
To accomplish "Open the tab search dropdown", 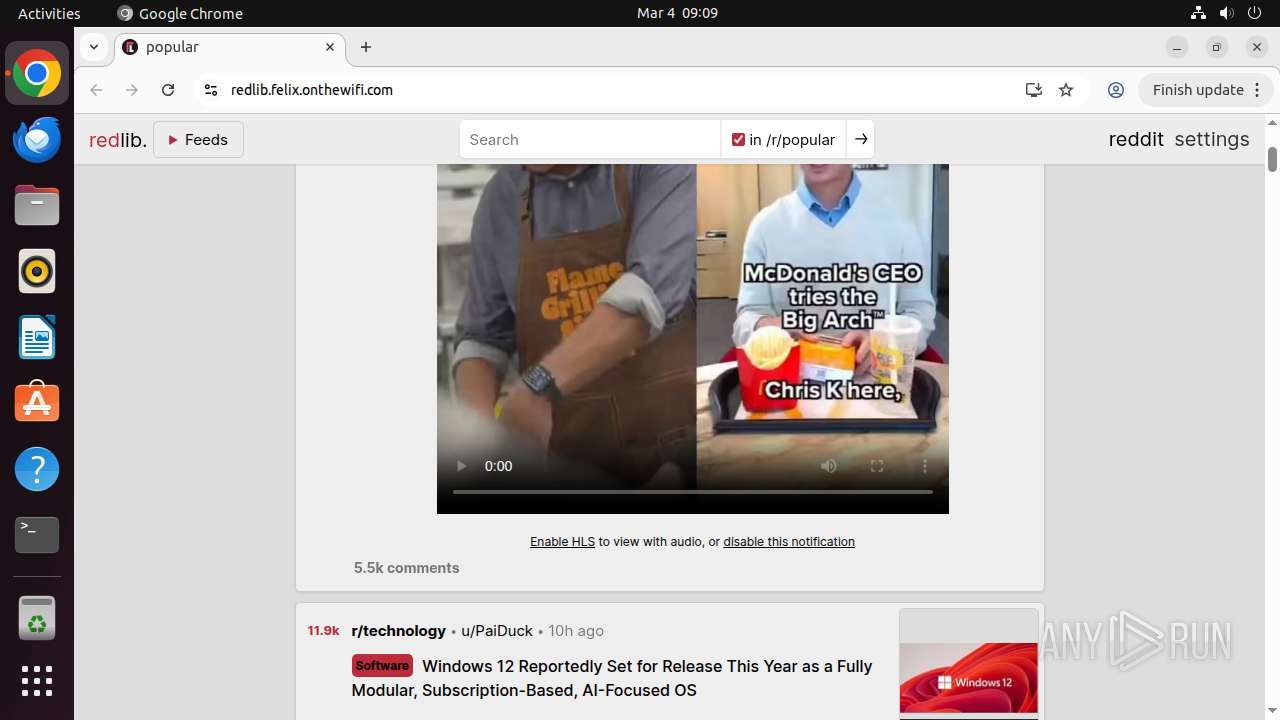I will (93, 47).
